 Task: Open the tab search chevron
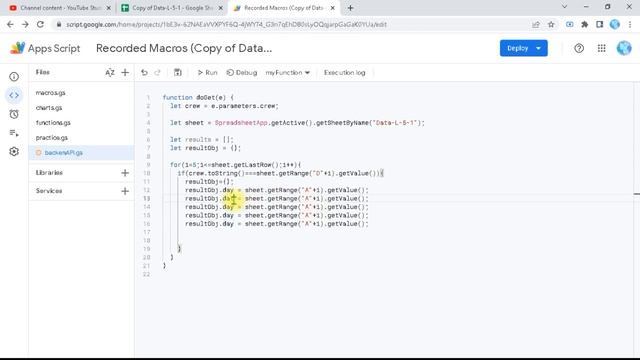564,7
